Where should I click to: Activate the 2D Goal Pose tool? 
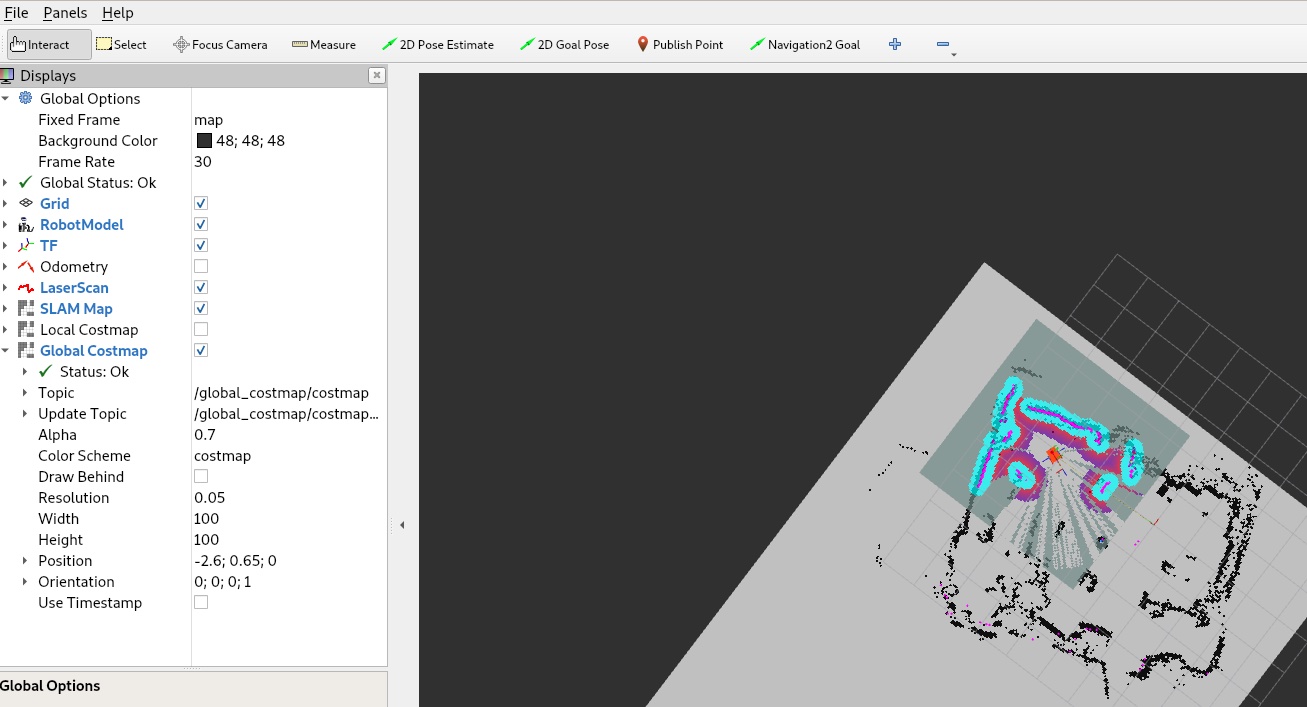[x=565, y=44]
